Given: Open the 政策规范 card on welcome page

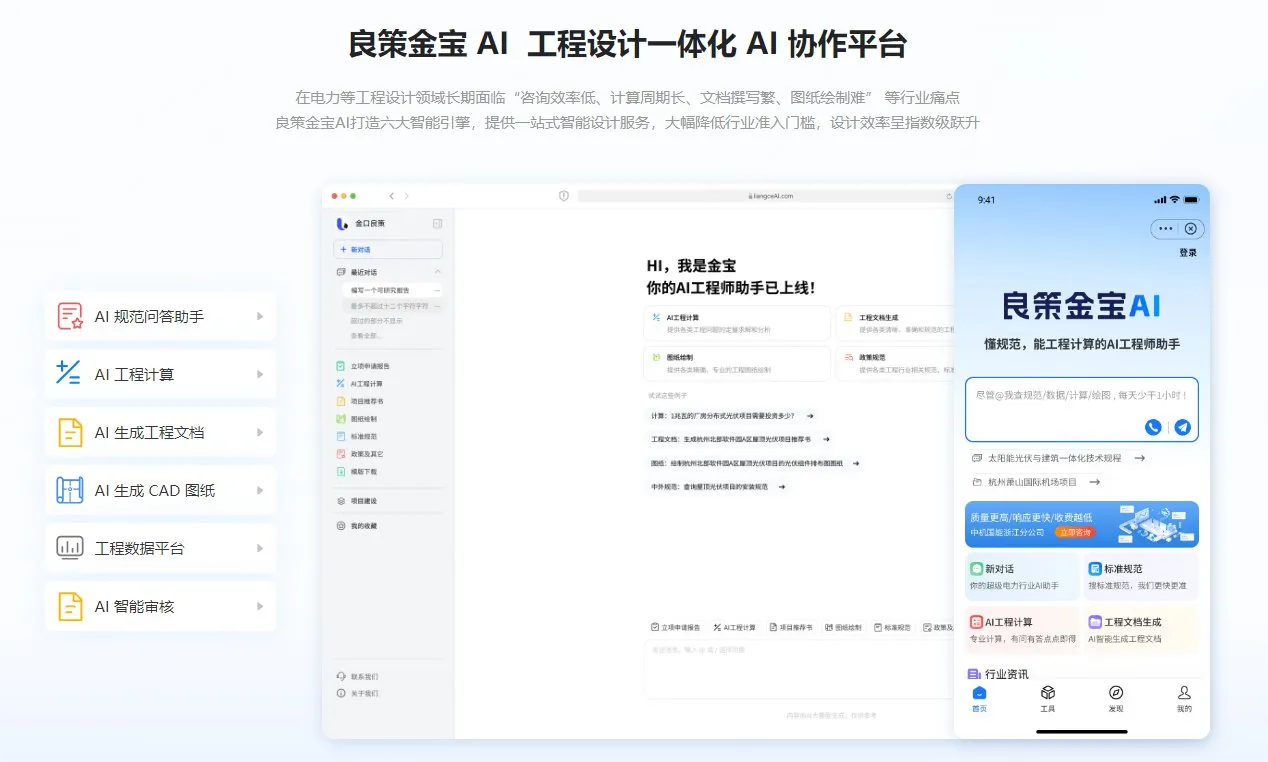Looking at the screenshot, I should (x=895, y=363).
